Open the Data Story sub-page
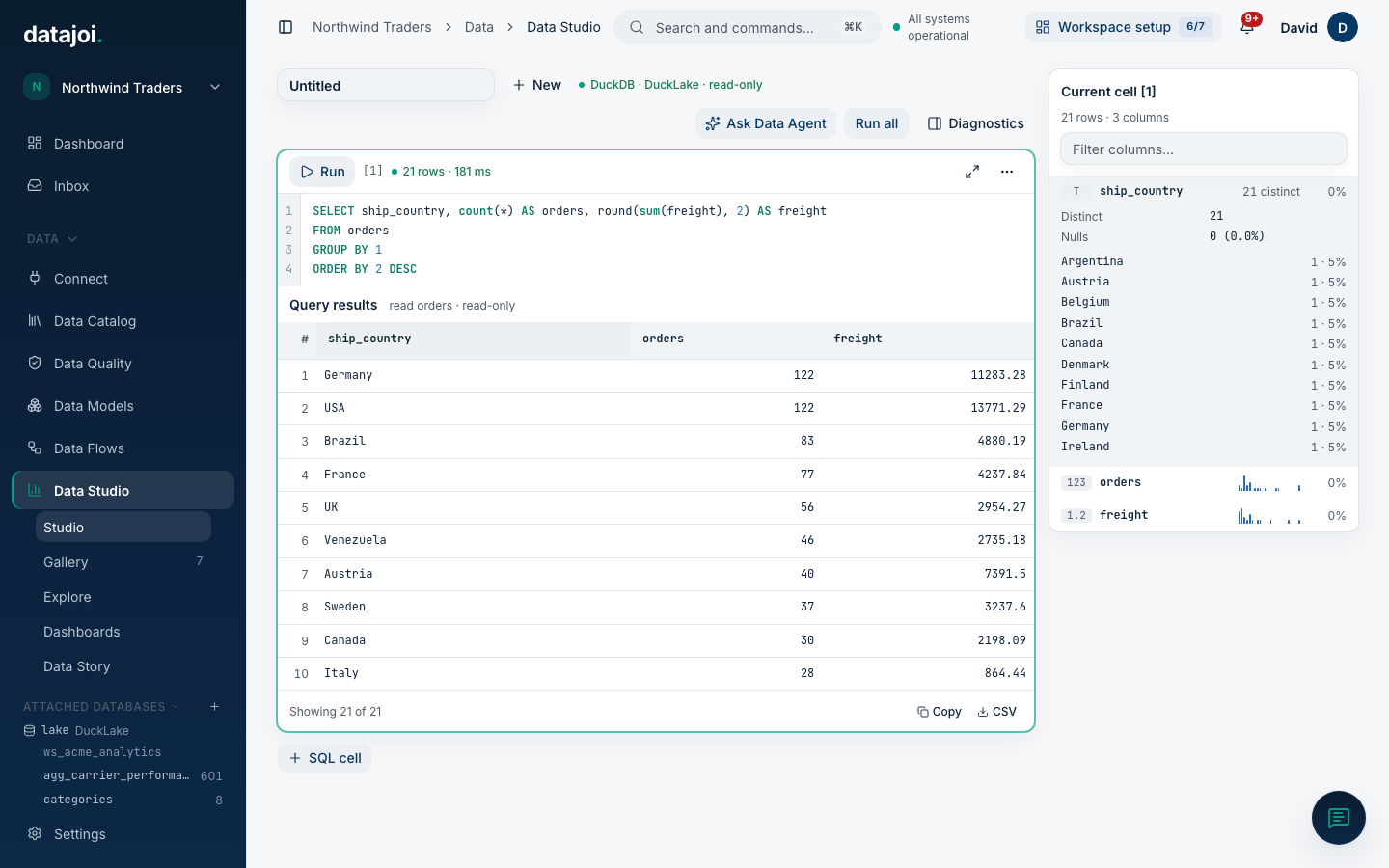 (123, 666)
